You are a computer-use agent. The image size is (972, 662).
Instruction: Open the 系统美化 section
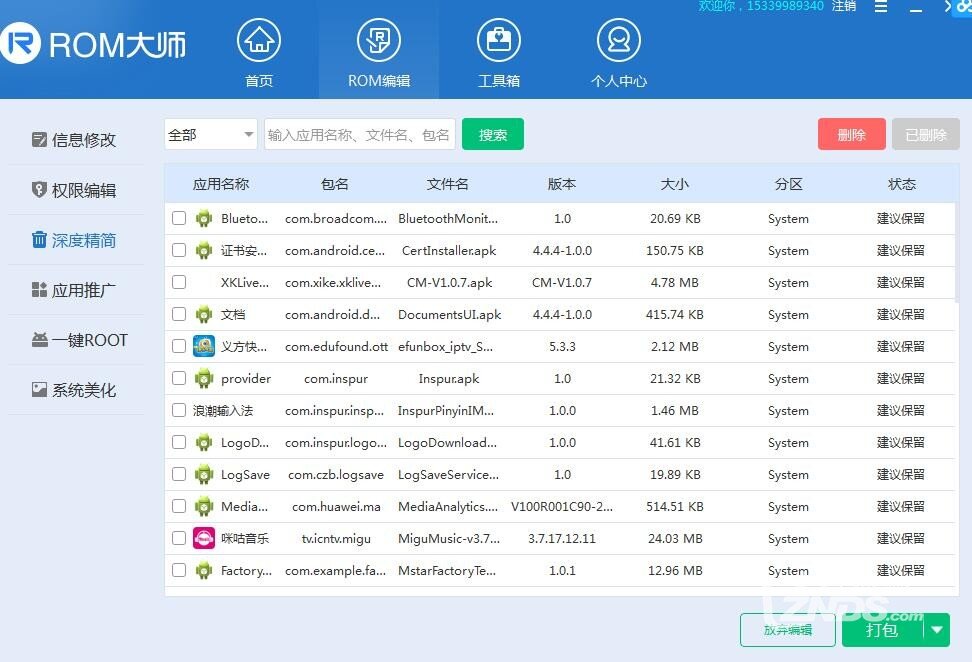pos(74,390)
